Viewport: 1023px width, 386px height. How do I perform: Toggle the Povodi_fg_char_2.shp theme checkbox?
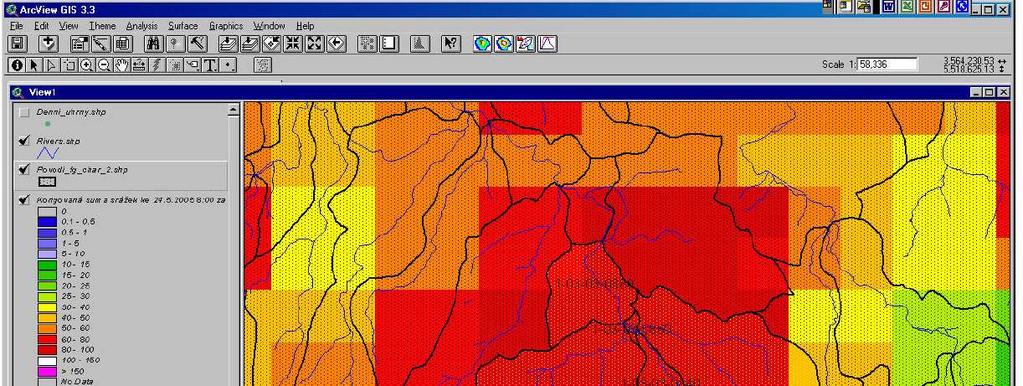coord(25,170)
